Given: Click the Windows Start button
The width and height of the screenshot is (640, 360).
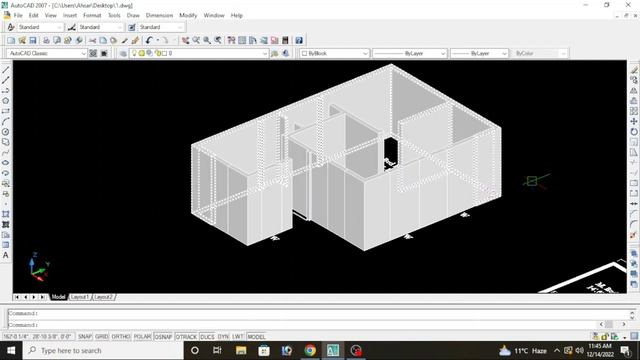Looking at the screenshot, I should [x=11, y=351].
